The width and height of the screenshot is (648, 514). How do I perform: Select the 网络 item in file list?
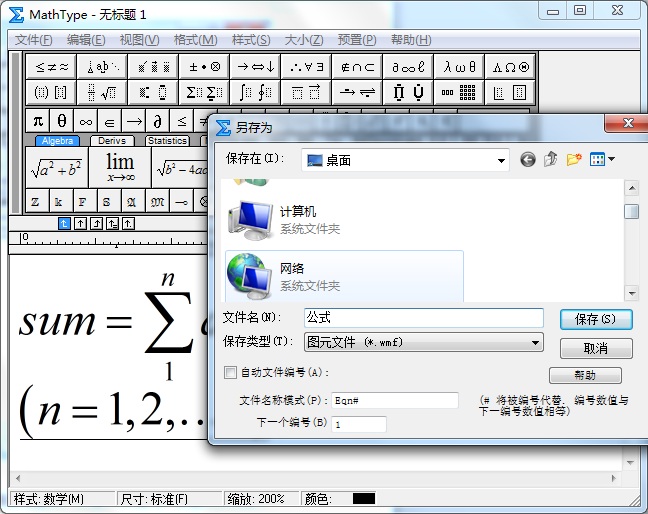(x=292, y=268)
